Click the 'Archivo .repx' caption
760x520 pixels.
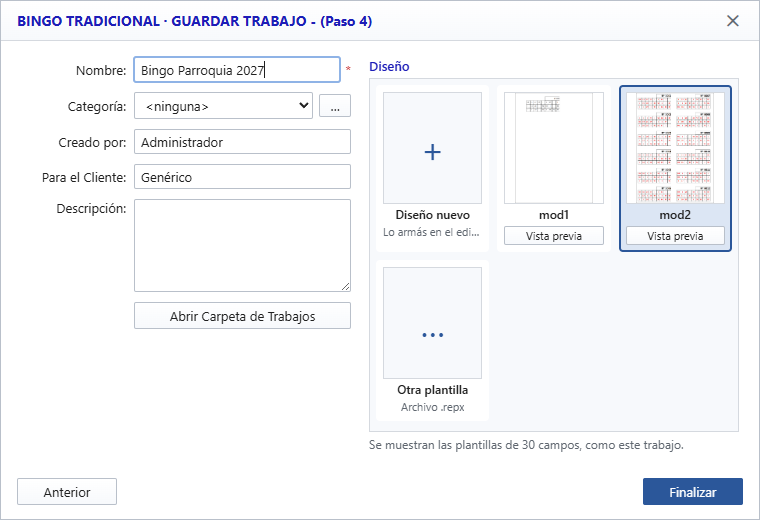click(x=432, y=407)
